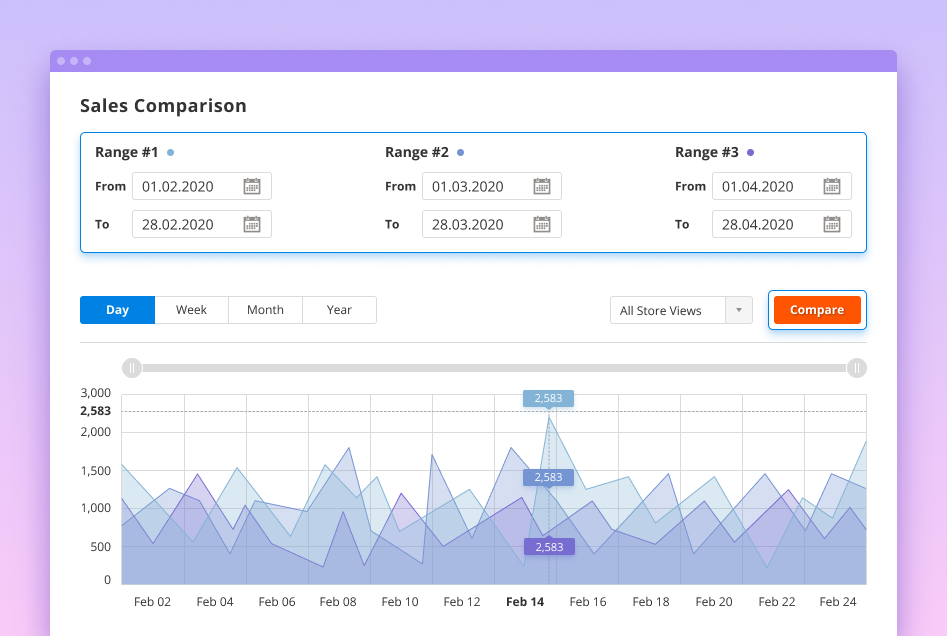Edit the Range #1 From date field
Viewport: 947px width, 636px height.
[x=190, y=187]
